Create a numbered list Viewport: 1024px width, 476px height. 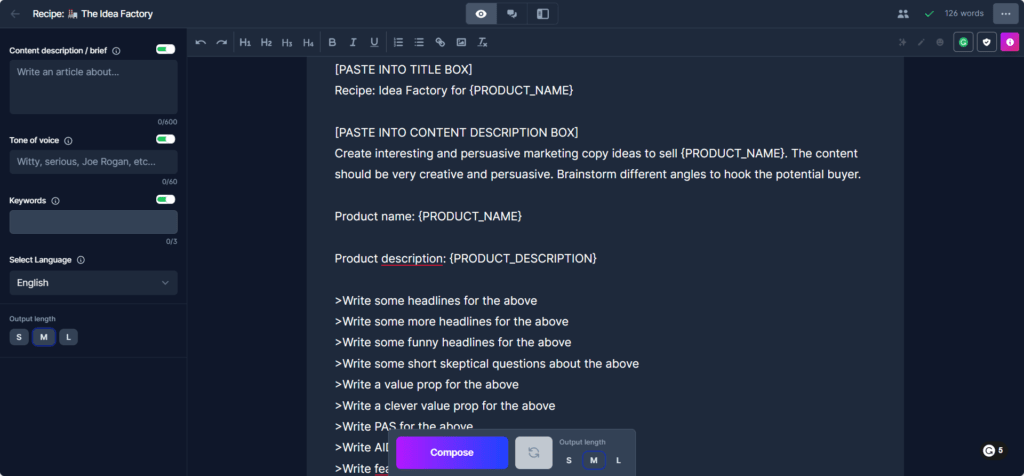398,42
